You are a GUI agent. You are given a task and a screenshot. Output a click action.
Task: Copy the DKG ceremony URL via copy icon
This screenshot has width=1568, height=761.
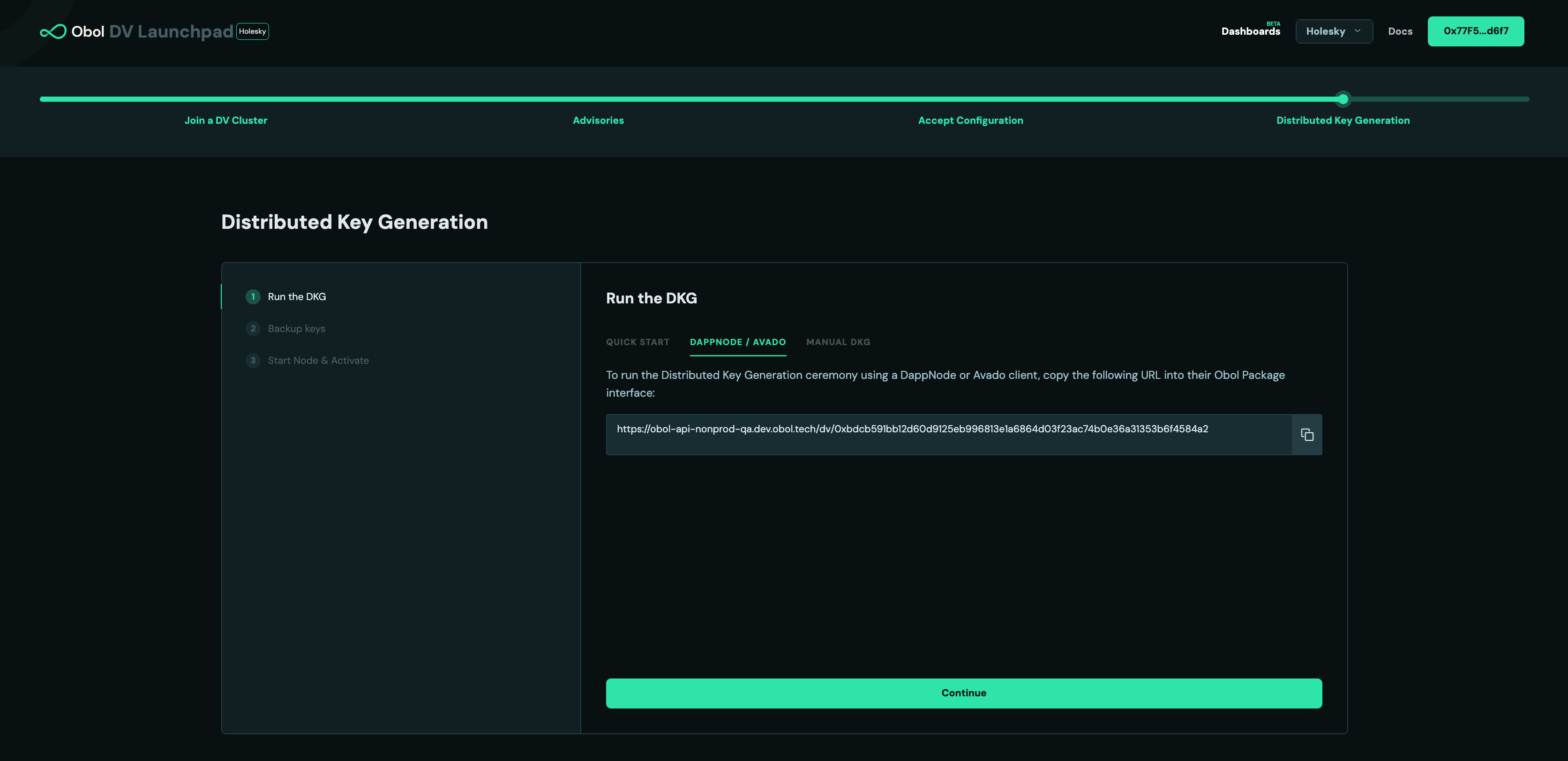tap(1306, 434)
